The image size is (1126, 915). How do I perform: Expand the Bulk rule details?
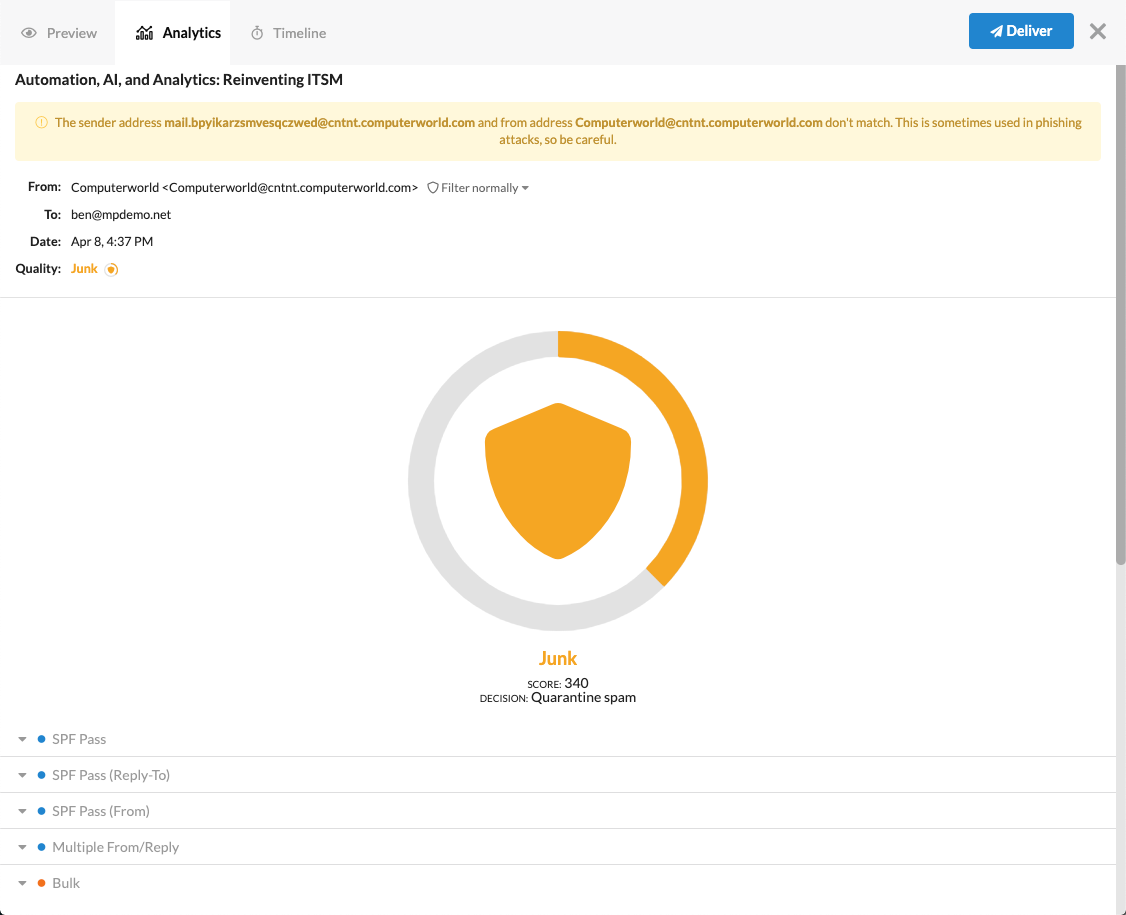tap(22, 883)
